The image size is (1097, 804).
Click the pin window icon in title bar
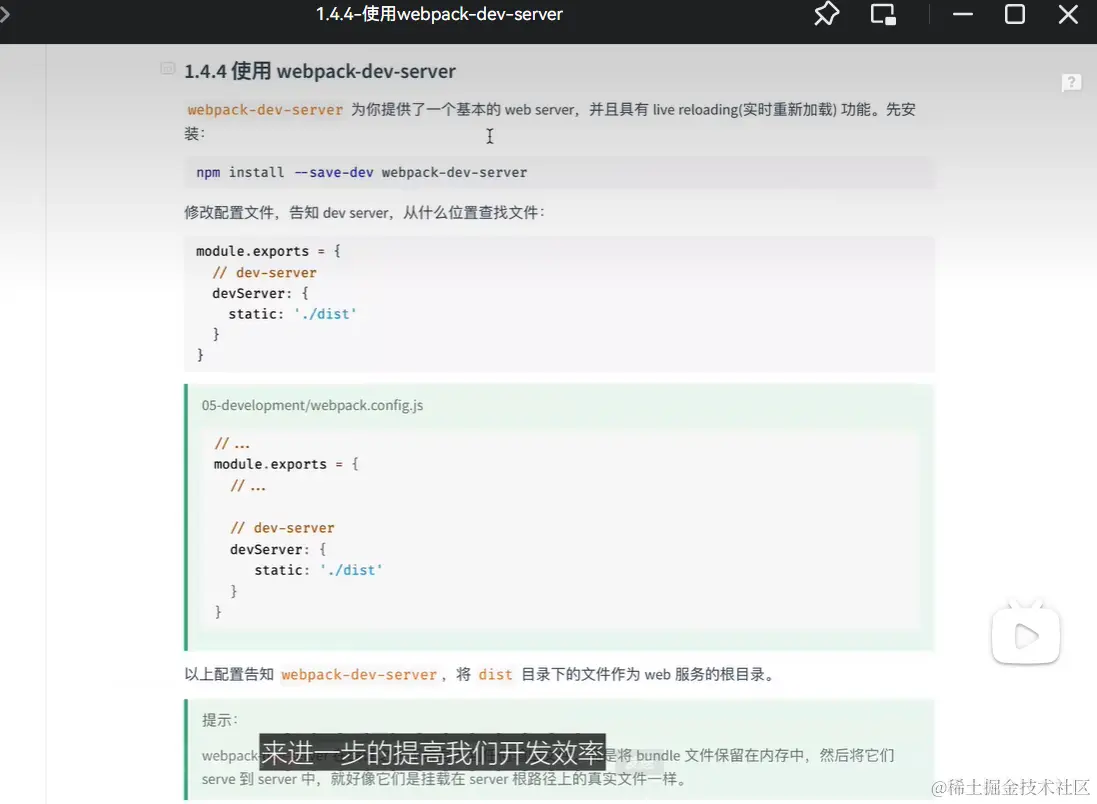coord(826,14)
